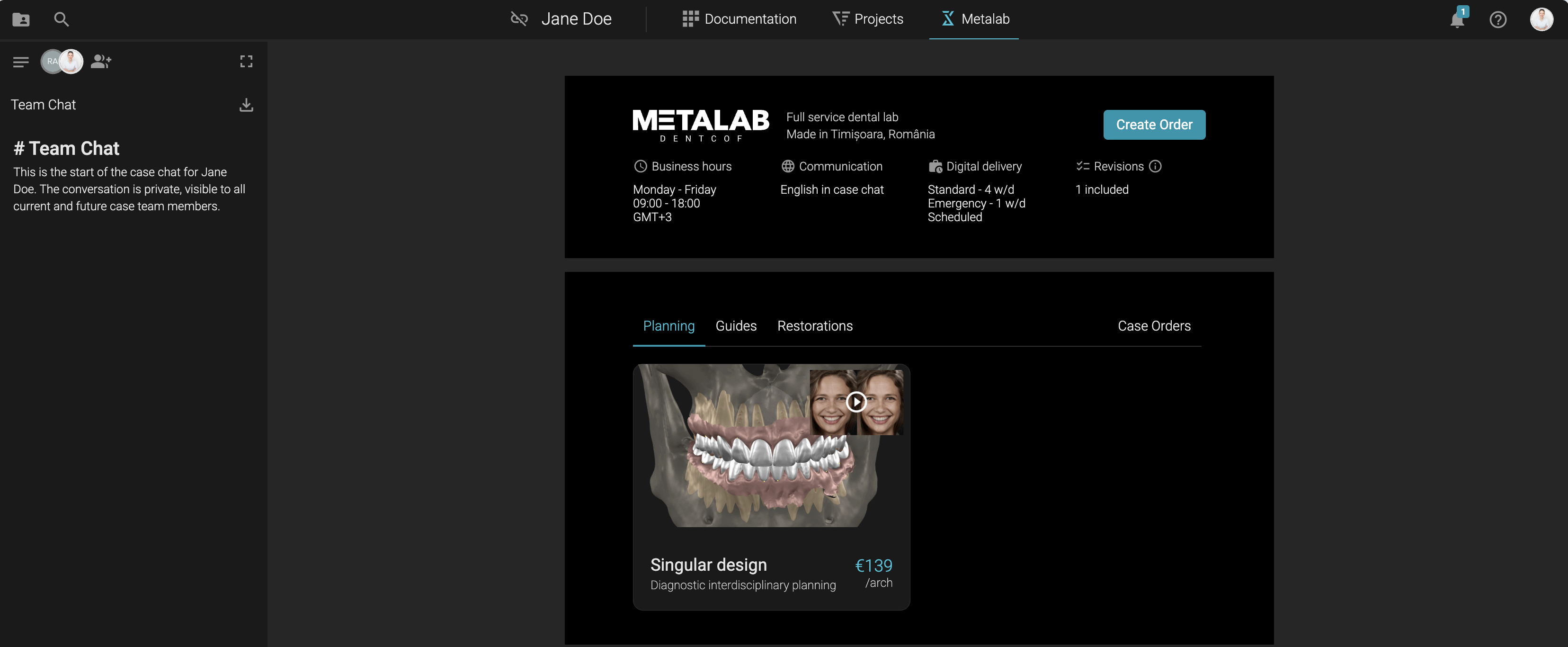
Task: Click the add team member icon
Action: [x=100, y=62]
